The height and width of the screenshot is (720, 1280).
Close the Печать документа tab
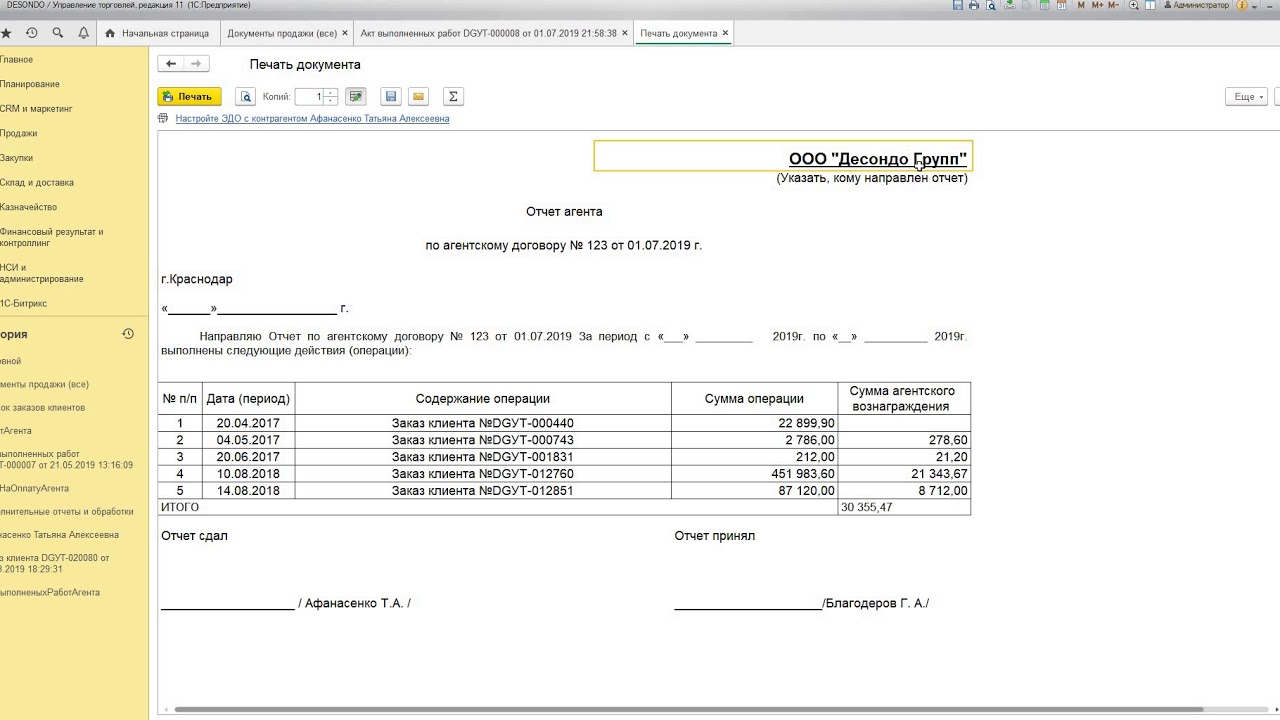[x=725, y=33]
